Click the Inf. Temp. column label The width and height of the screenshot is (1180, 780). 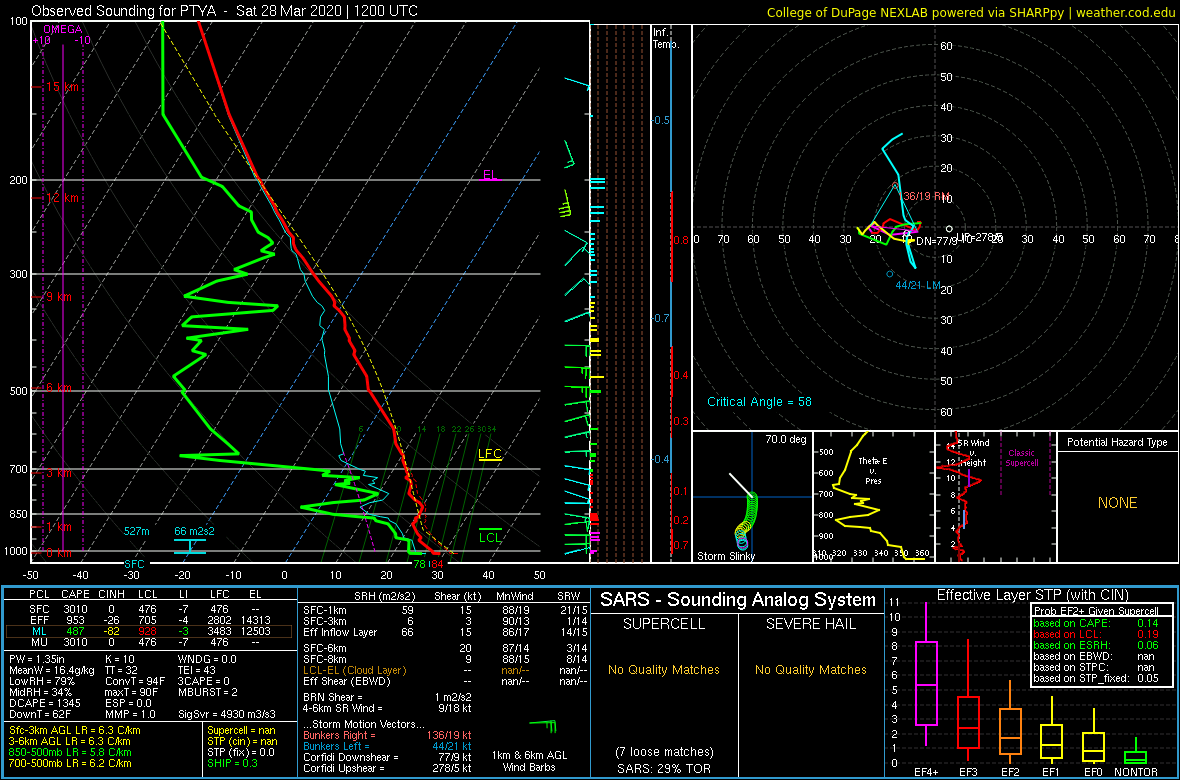[667, 39]
